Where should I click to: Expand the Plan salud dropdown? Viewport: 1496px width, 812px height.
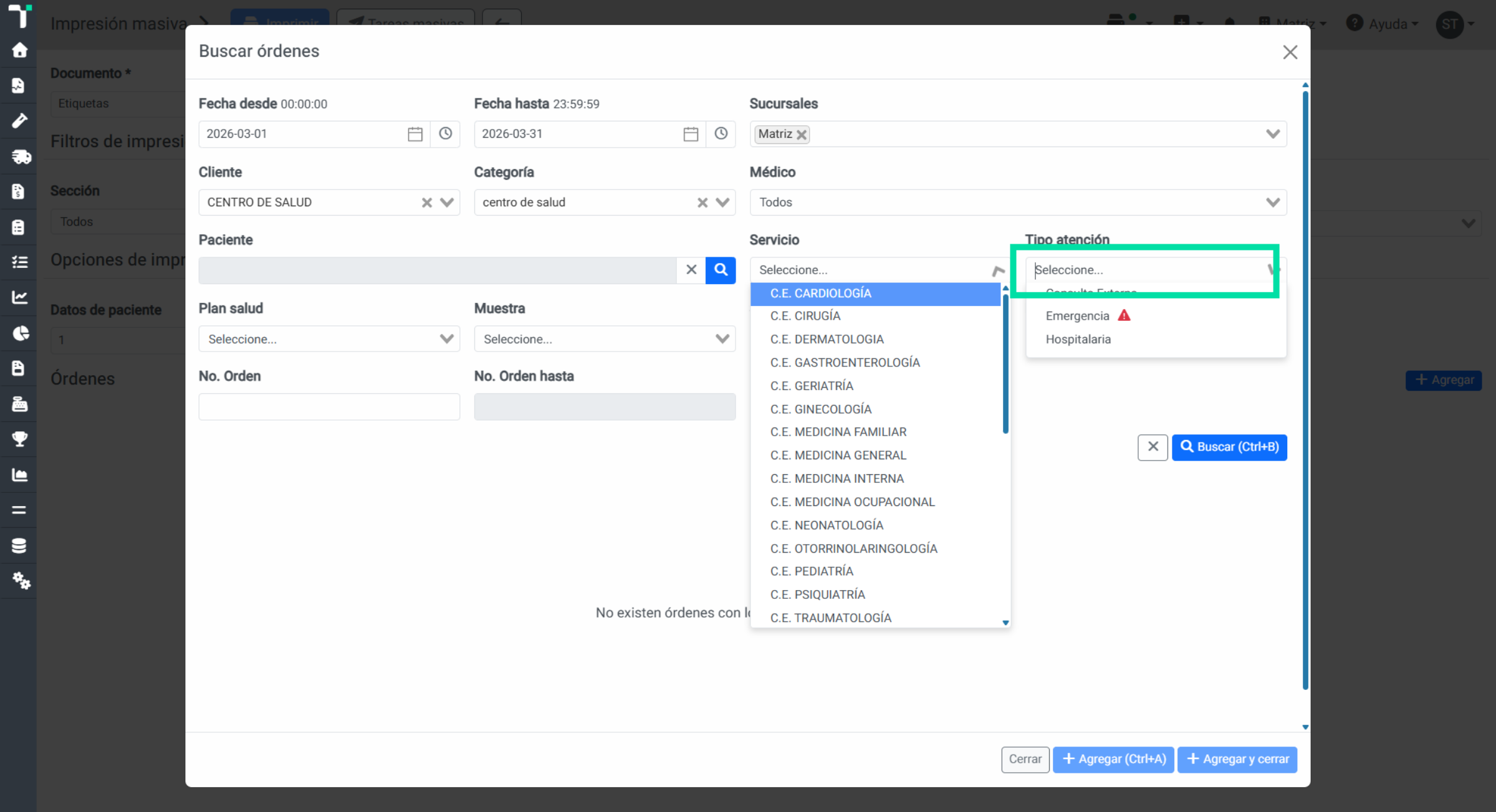pyautogui.click(x=446, y=339)
